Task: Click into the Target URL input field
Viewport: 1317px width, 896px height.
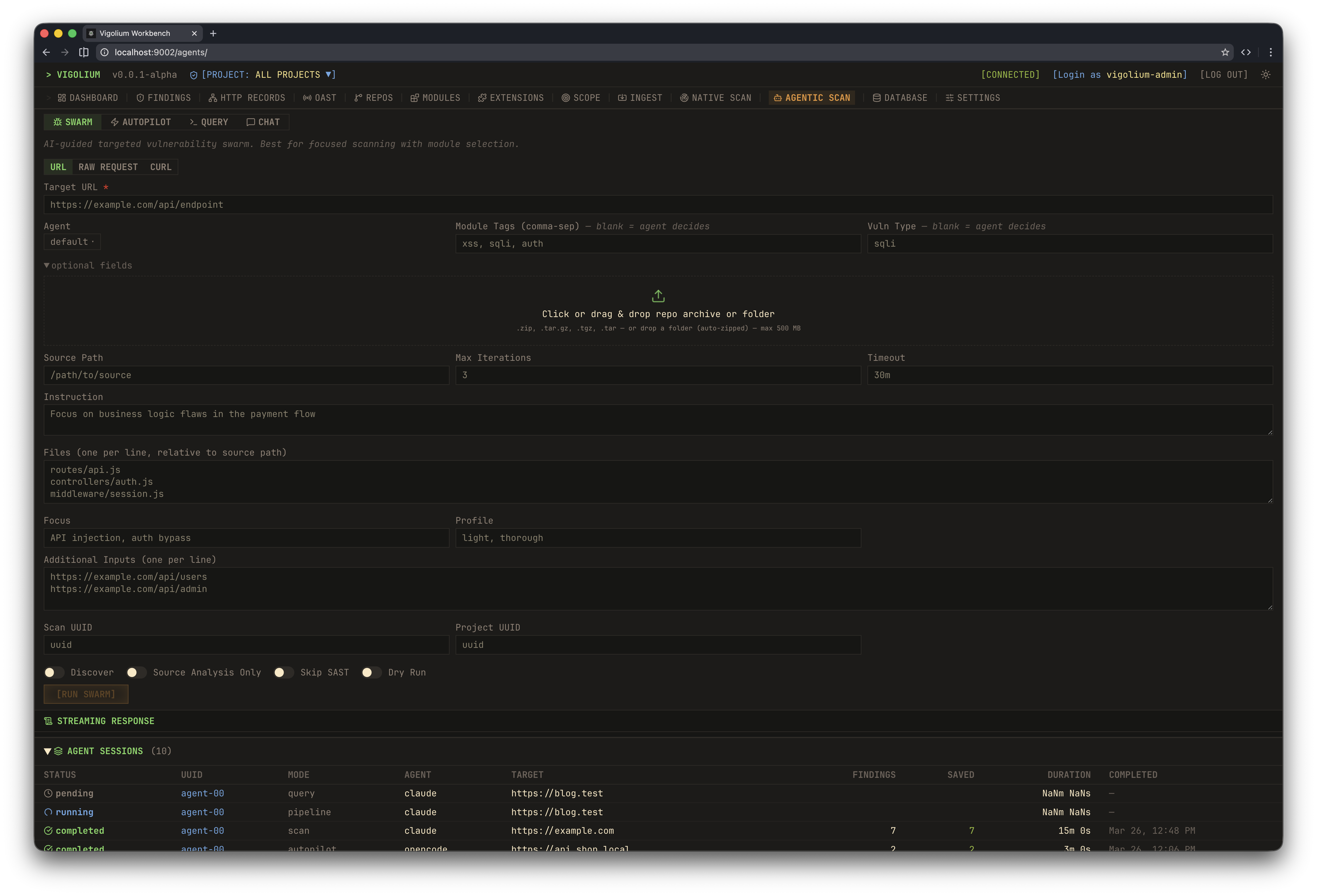Action: point(657,205)
